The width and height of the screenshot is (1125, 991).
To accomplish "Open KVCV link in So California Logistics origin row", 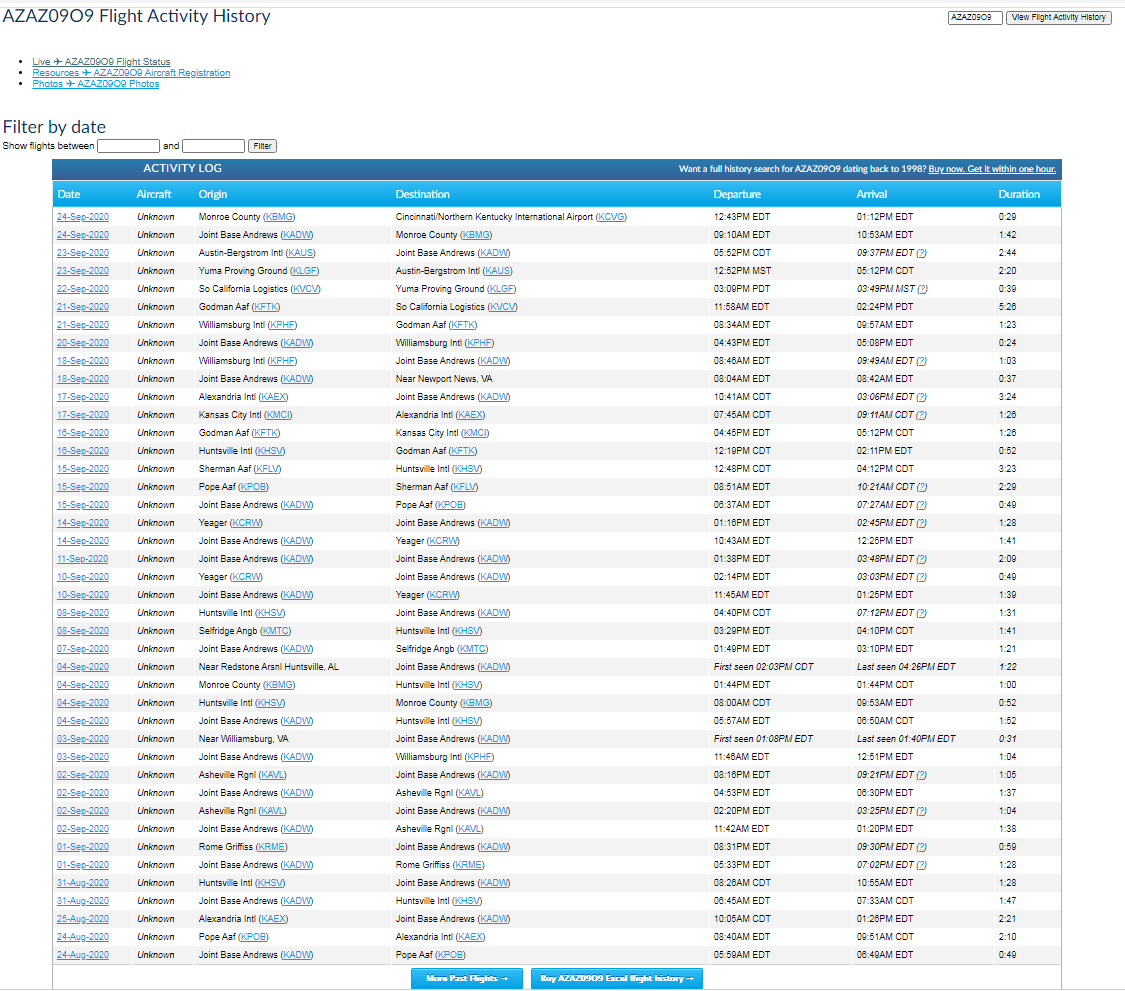I will click(x=306, y=288).
